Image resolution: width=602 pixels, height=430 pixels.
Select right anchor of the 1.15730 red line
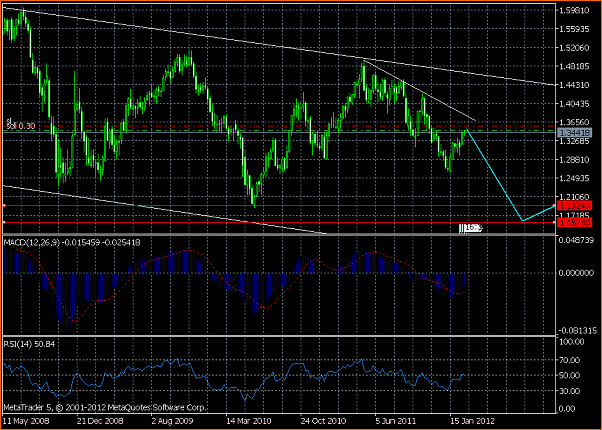[x=554, y=222]
